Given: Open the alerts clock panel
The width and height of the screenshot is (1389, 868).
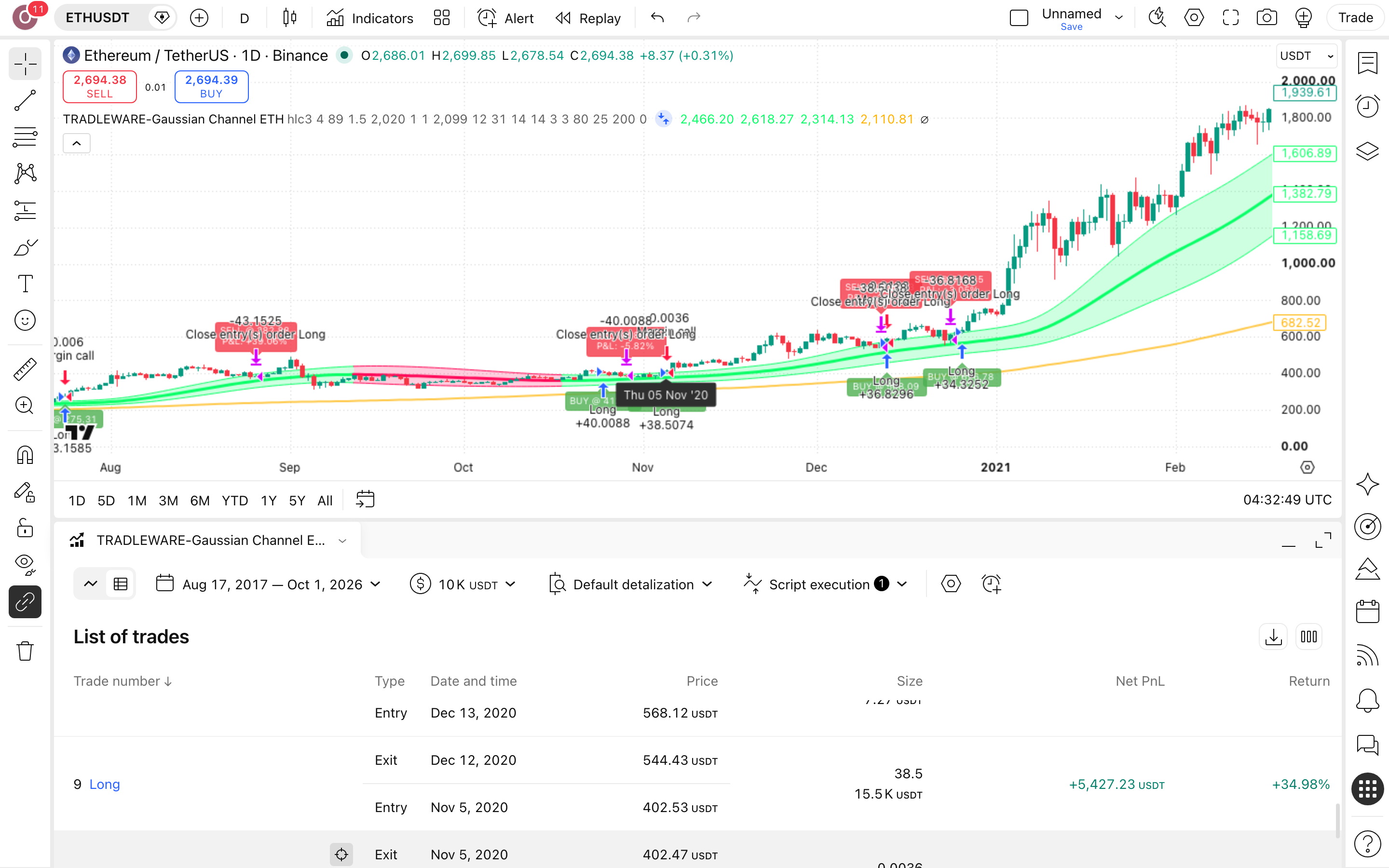Looking at the screenshot, I should coord(1368,106).
